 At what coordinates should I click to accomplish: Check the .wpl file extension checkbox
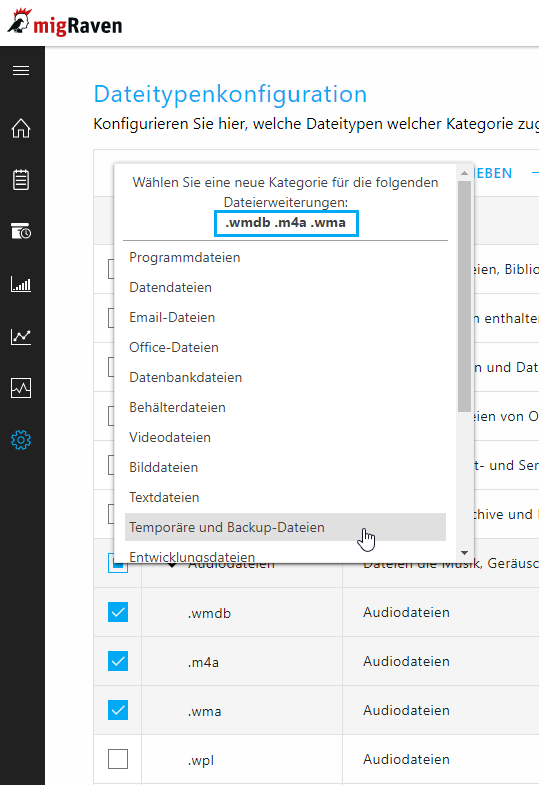point(118,759)
